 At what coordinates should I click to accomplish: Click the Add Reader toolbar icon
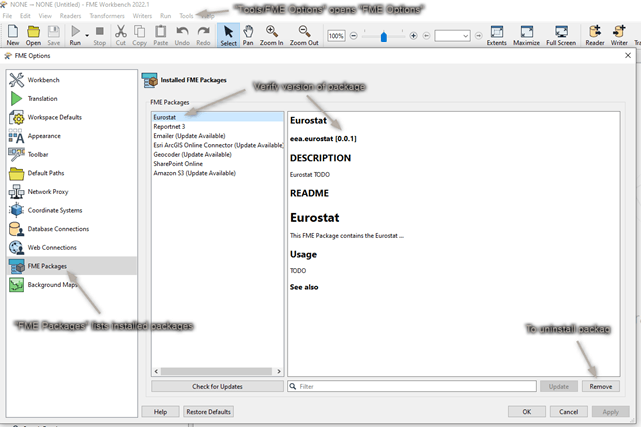pos(594,34)
